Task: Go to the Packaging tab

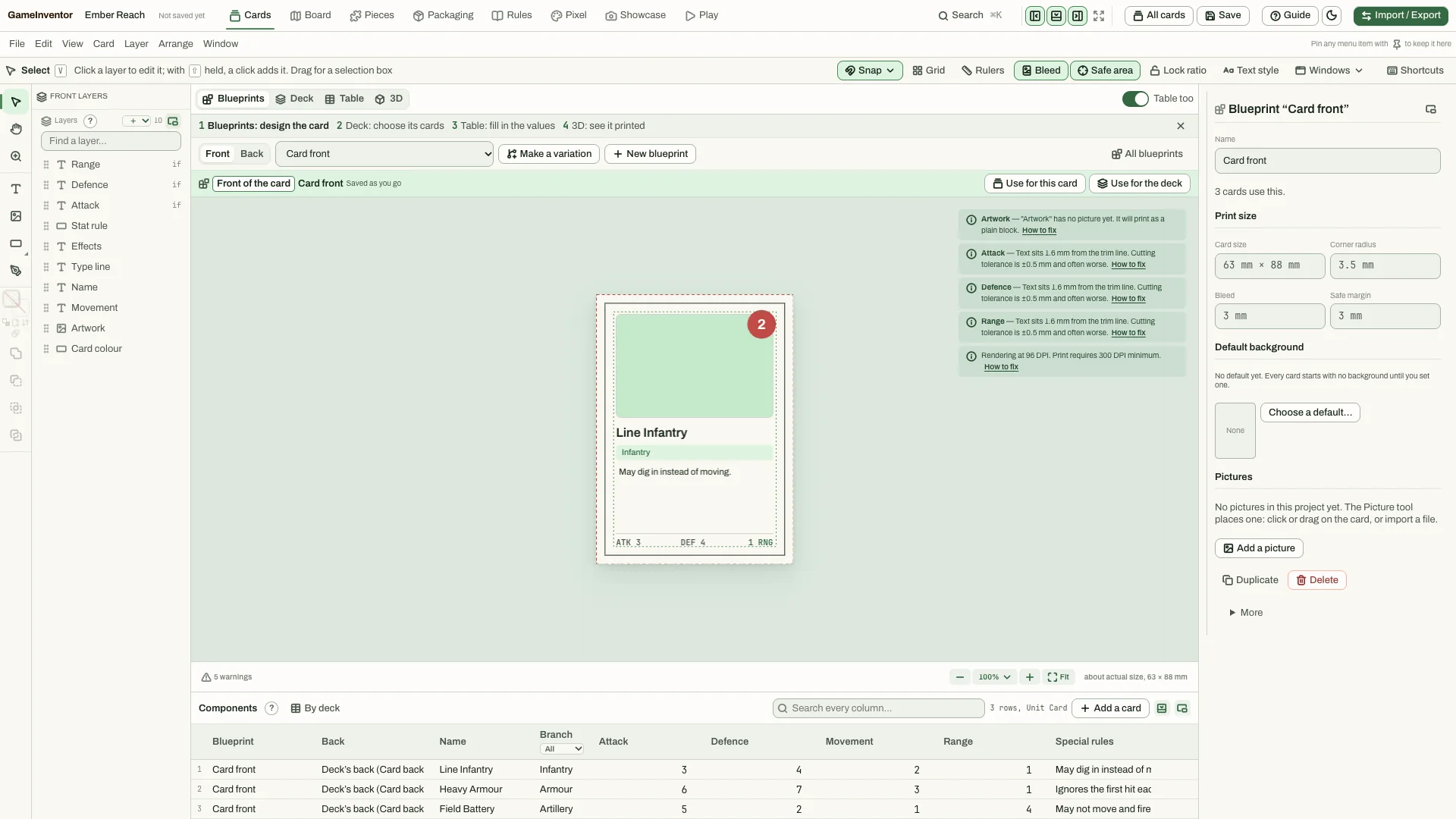Action: (x=444, y=15)
